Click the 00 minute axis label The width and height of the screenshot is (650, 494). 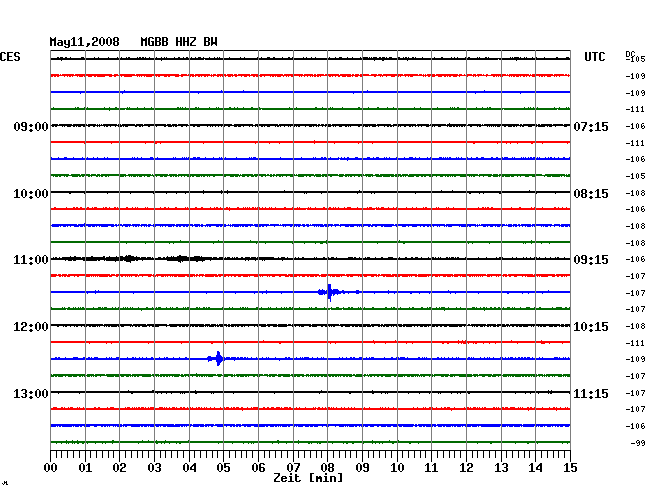[x=51, y=468]
